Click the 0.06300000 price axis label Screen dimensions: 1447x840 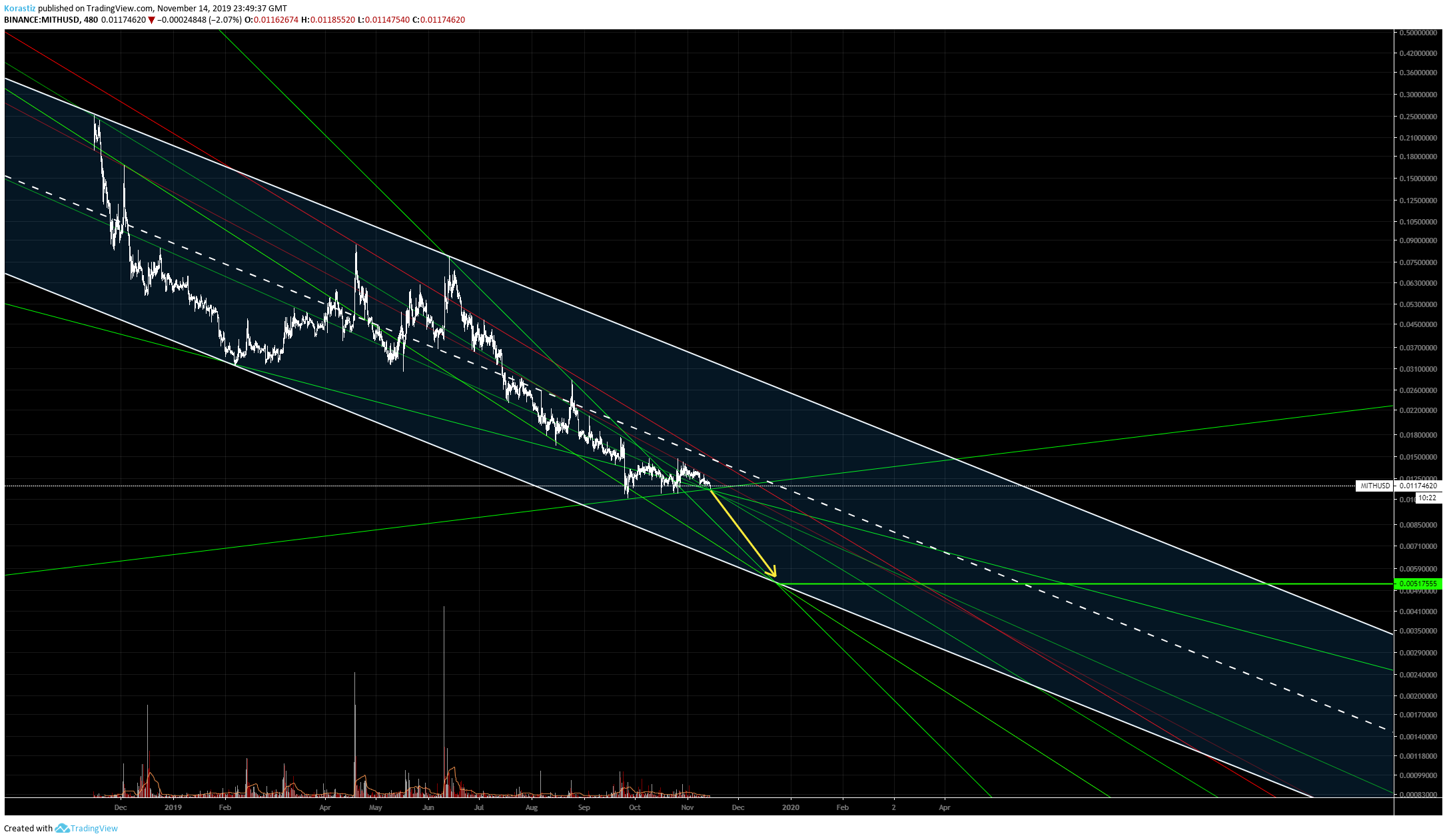1418,283
